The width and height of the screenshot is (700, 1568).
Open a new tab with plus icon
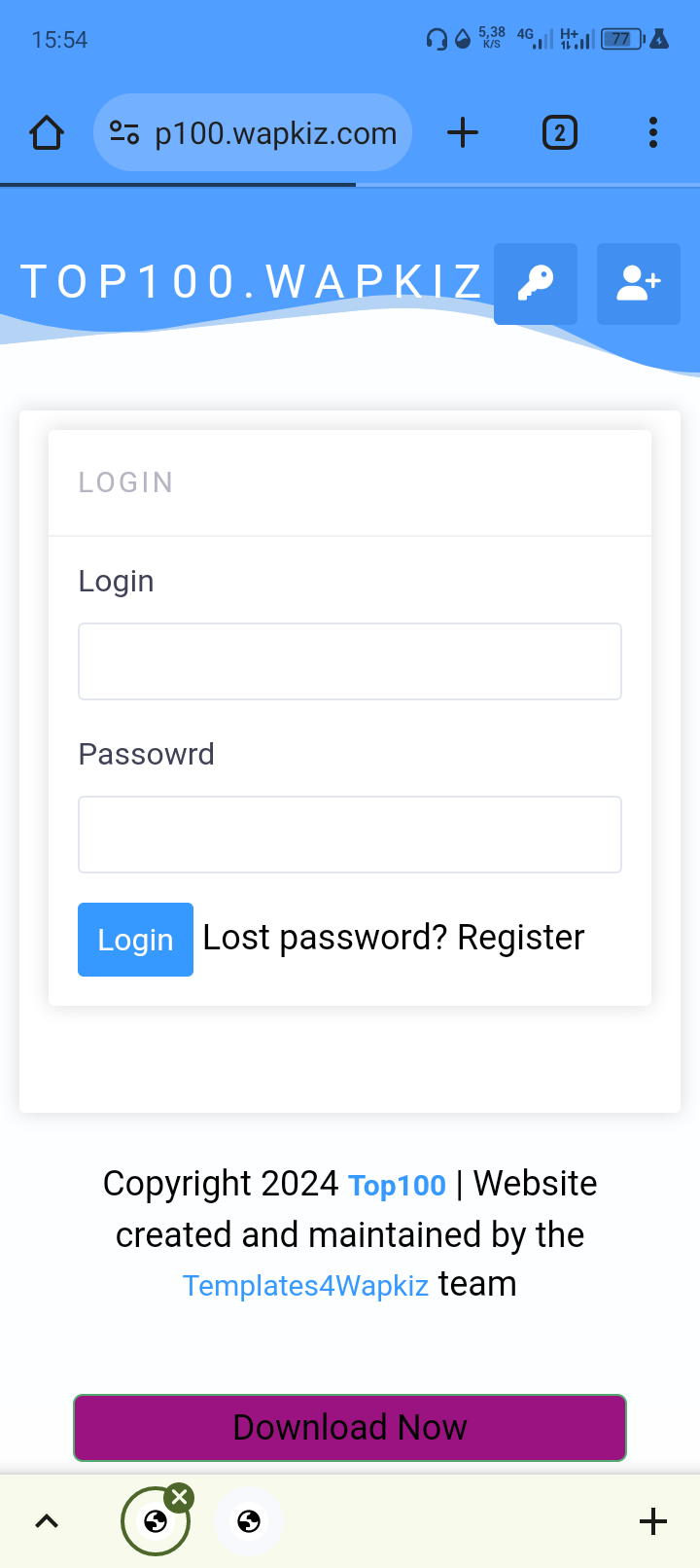463,132
